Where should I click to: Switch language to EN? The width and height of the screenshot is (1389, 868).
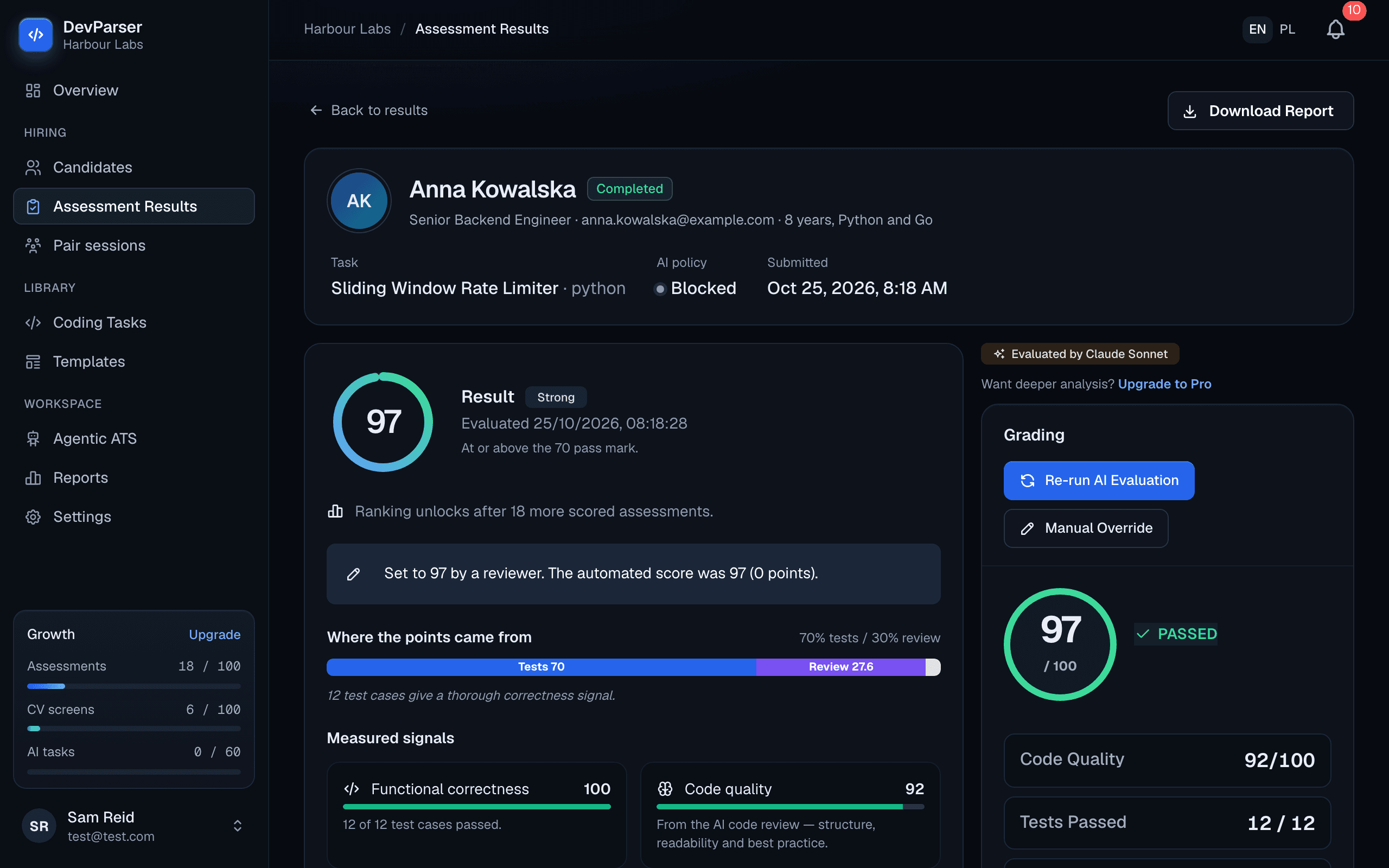pos(1257,29)
